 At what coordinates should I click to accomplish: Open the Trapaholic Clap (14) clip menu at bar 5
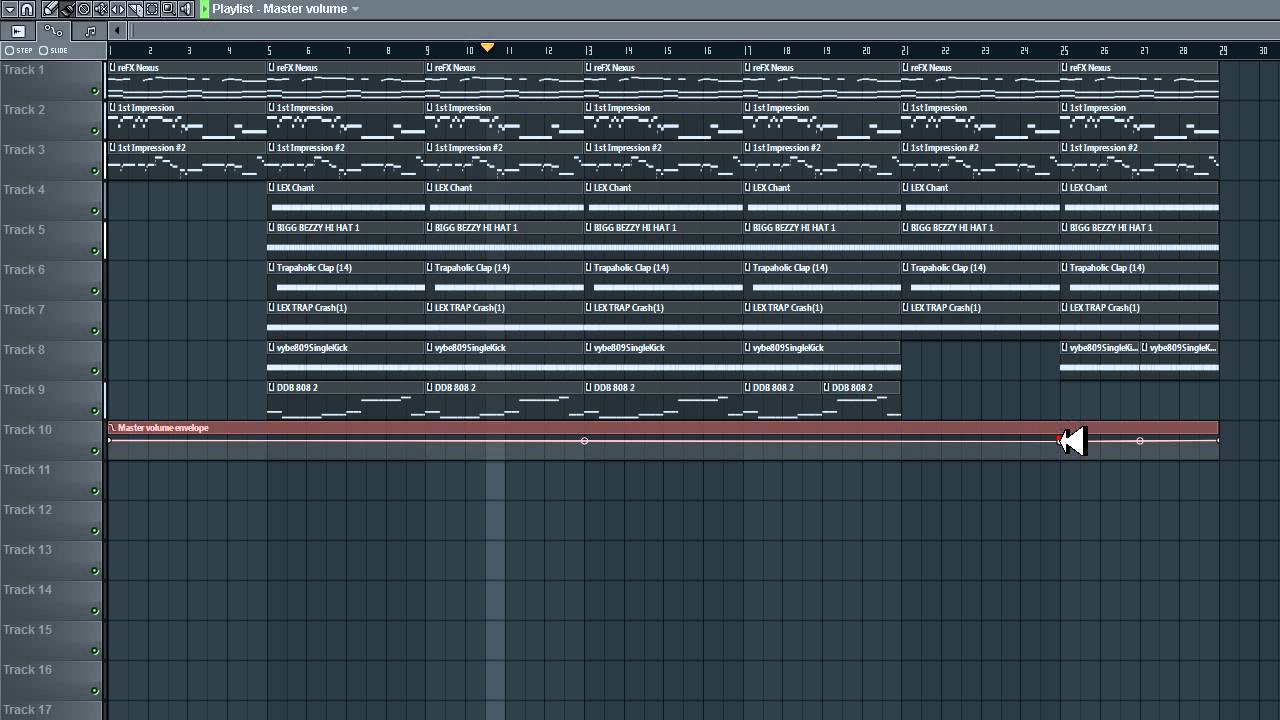272,268
